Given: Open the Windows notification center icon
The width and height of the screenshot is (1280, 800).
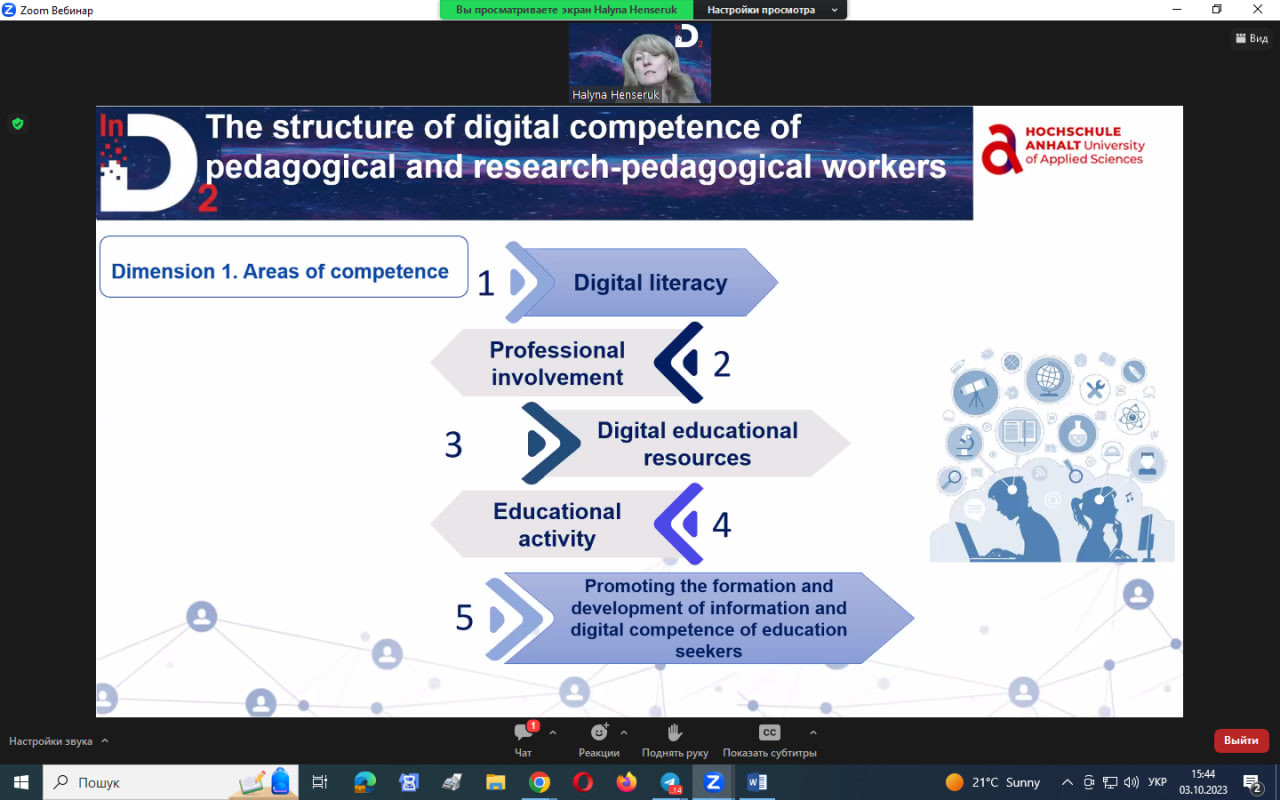Looking at the screenshot, I should [x=1252, y=782].
